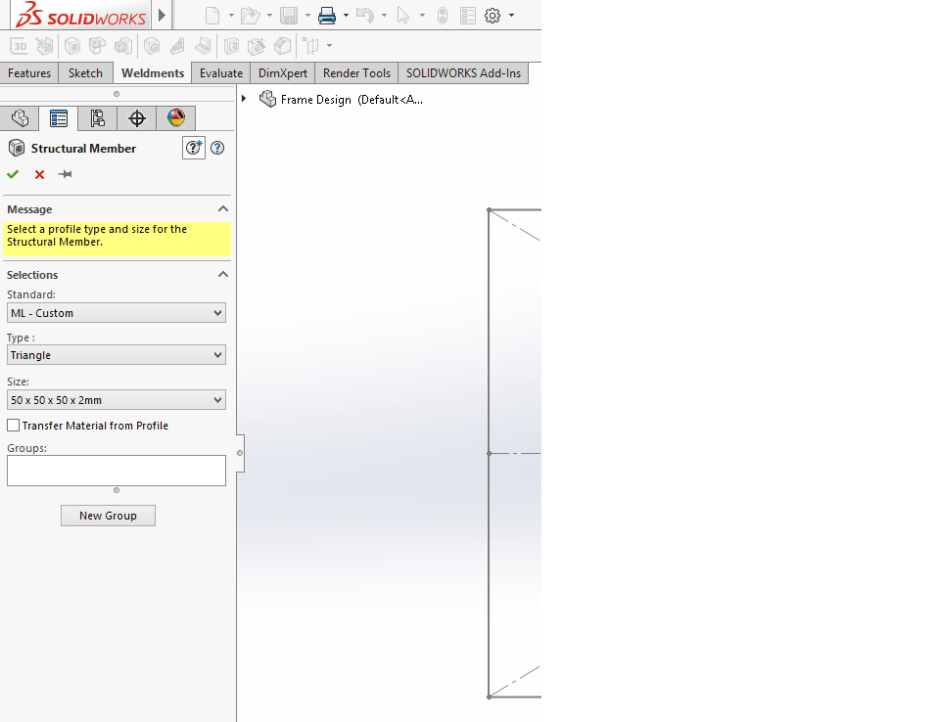Image resolution: width=940 pixels, height=722 pixels.
Task: Enable Transfer Material from Profile
Action: coord(14,425)
